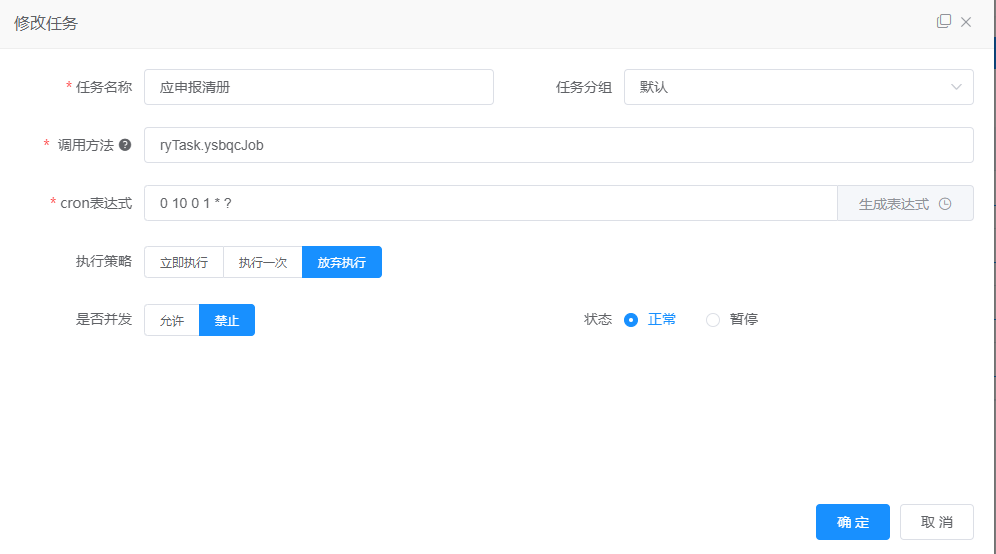996x554 pixels.
Task: Click the 状态 label
Action: click(598, 320)
